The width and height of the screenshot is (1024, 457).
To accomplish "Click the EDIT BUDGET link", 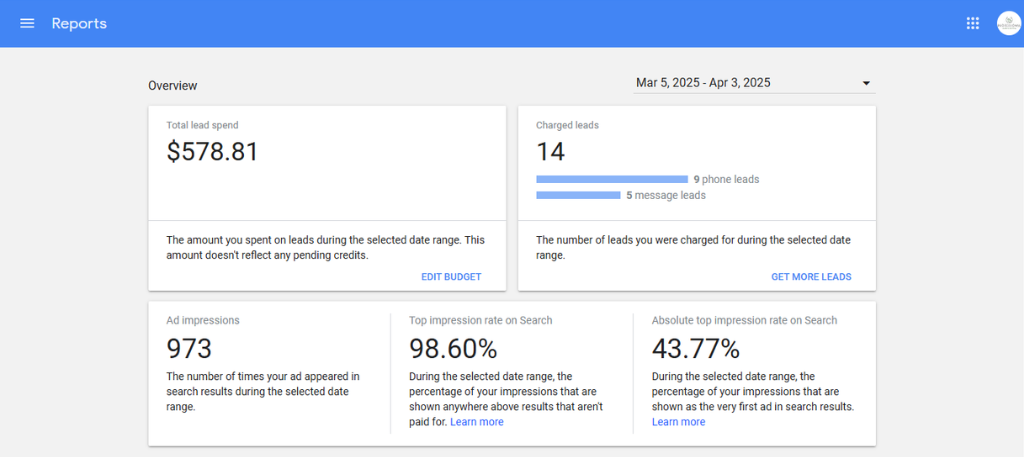I will [x=451, y=277].
